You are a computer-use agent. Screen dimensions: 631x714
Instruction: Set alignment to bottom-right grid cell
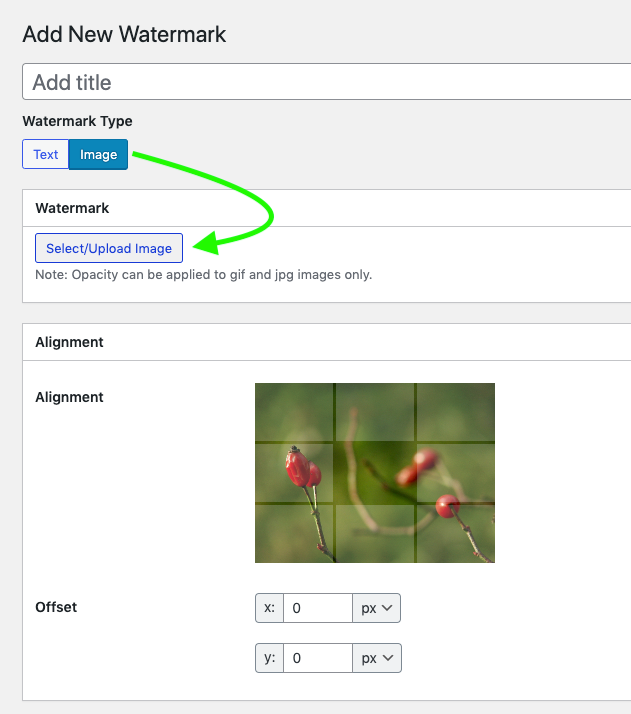(456, 533)
